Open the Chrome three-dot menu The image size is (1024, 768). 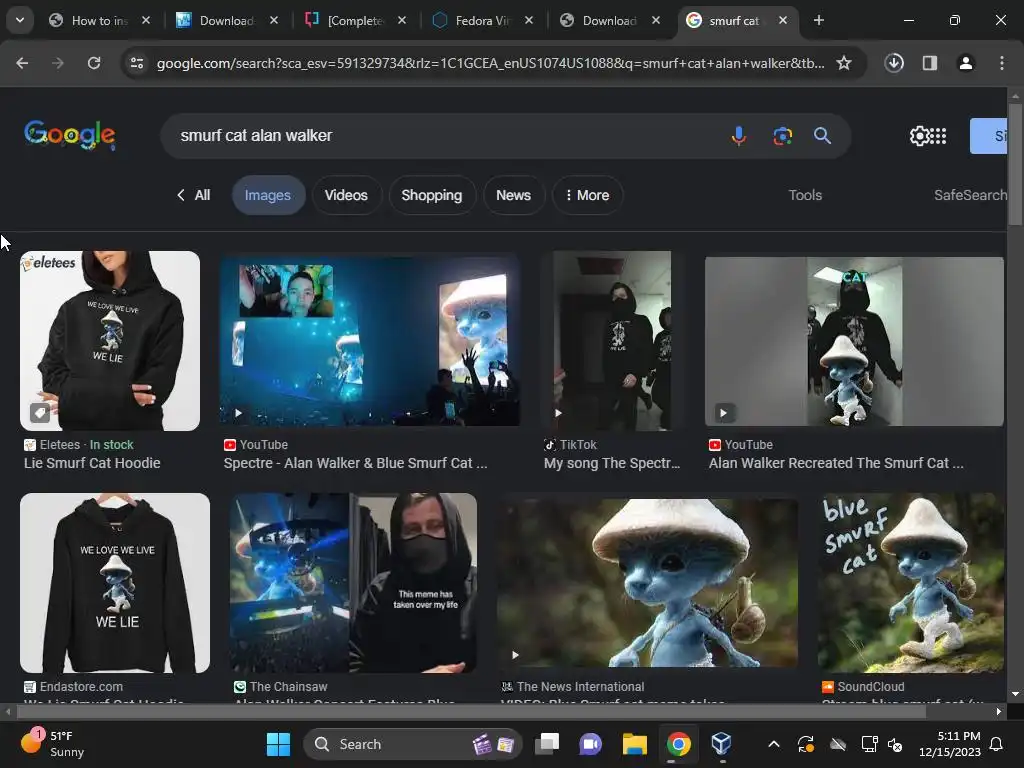[x=1001, y=63]
